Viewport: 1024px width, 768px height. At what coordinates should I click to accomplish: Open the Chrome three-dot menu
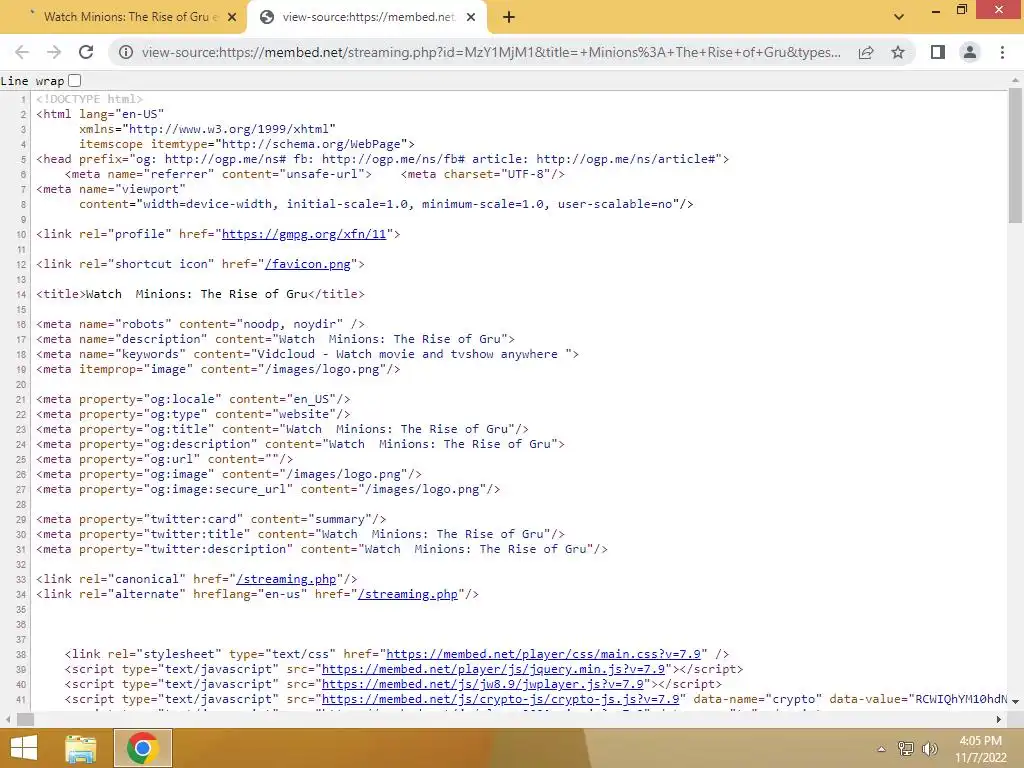tap(1002, 52)
